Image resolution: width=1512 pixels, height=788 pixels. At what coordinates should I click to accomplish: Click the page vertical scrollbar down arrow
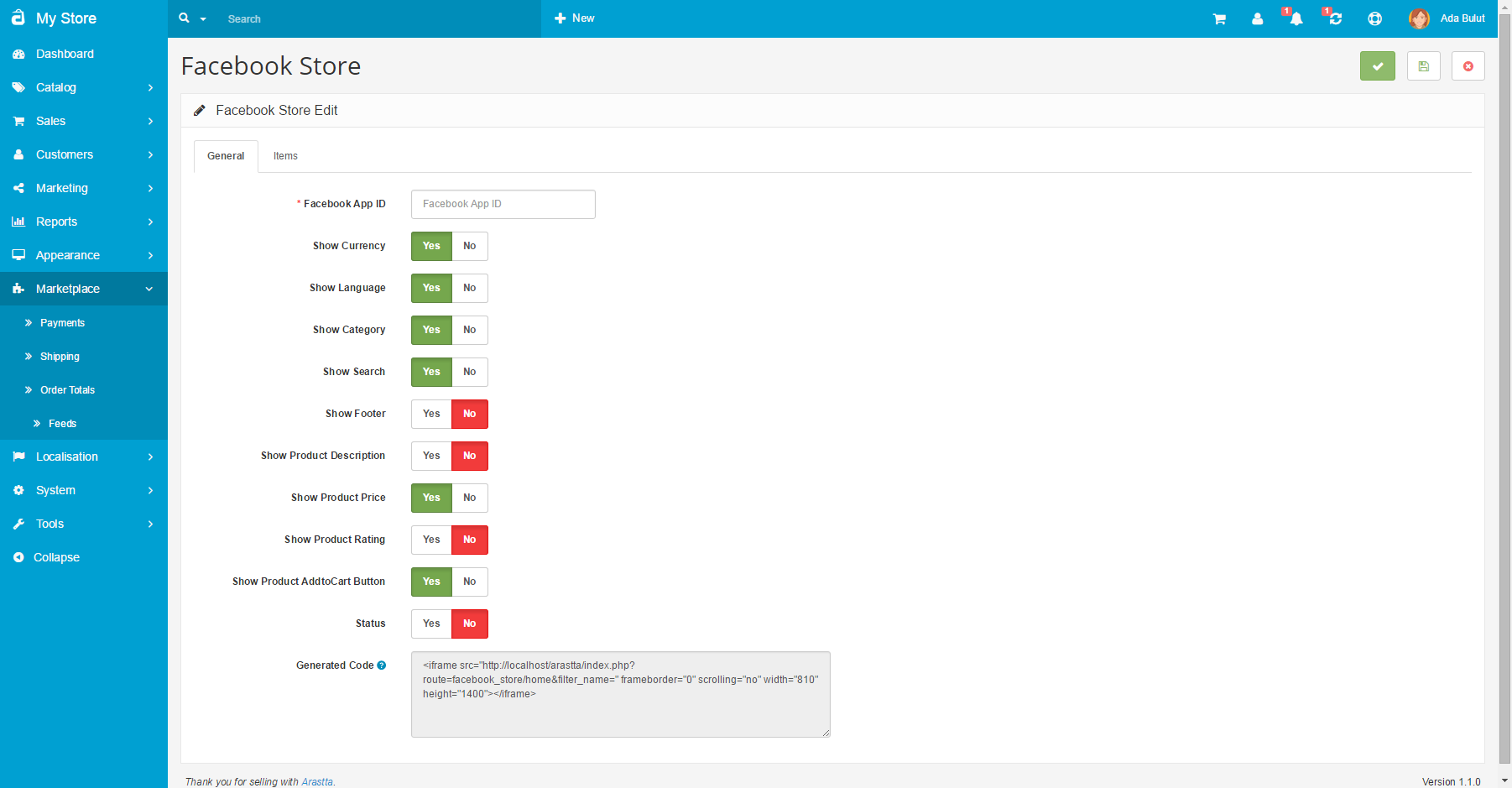(1504, 780)
